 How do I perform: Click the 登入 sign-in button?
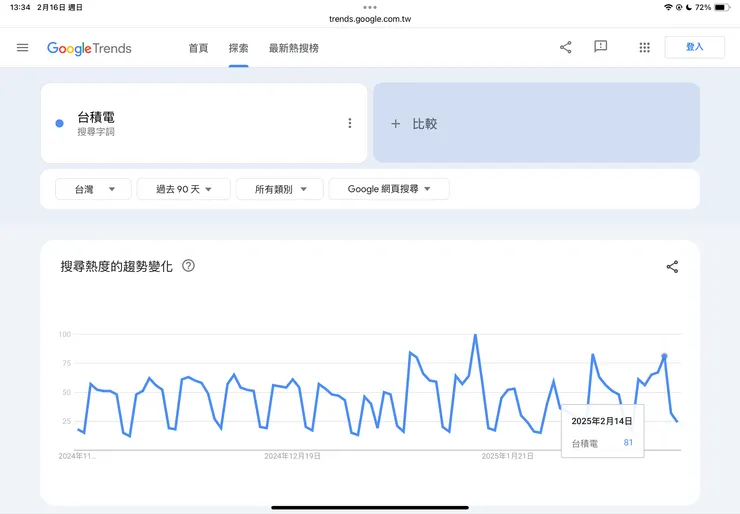[x=694, y=47]
